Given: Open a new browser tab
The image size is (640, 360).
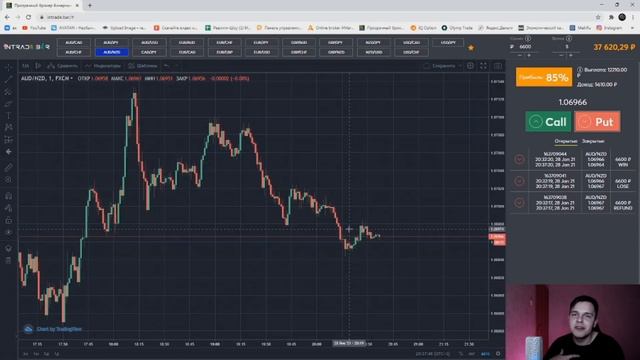Looking at the screenshot, I should (x=90, y=5).
